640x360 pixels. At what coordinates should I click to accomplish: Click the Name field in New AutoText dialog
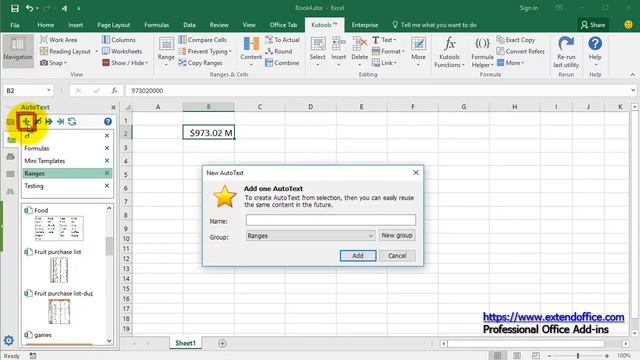point(331,220)
